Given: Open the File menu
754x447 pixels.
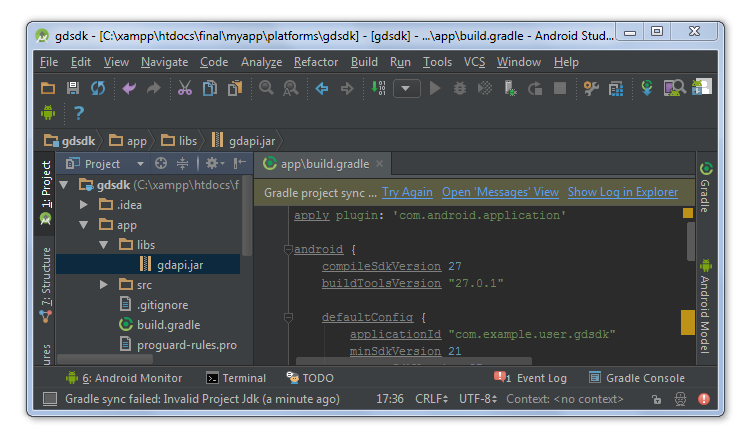Looking at the screenshot, I should (x=49, y=62).
